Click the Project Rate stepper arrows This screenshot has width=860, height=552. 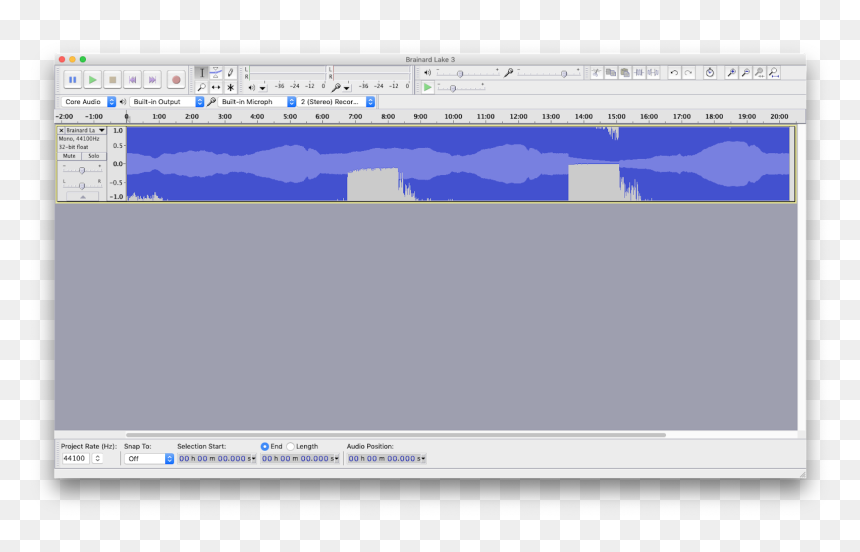pyautogui.click(x=98, y=458)
